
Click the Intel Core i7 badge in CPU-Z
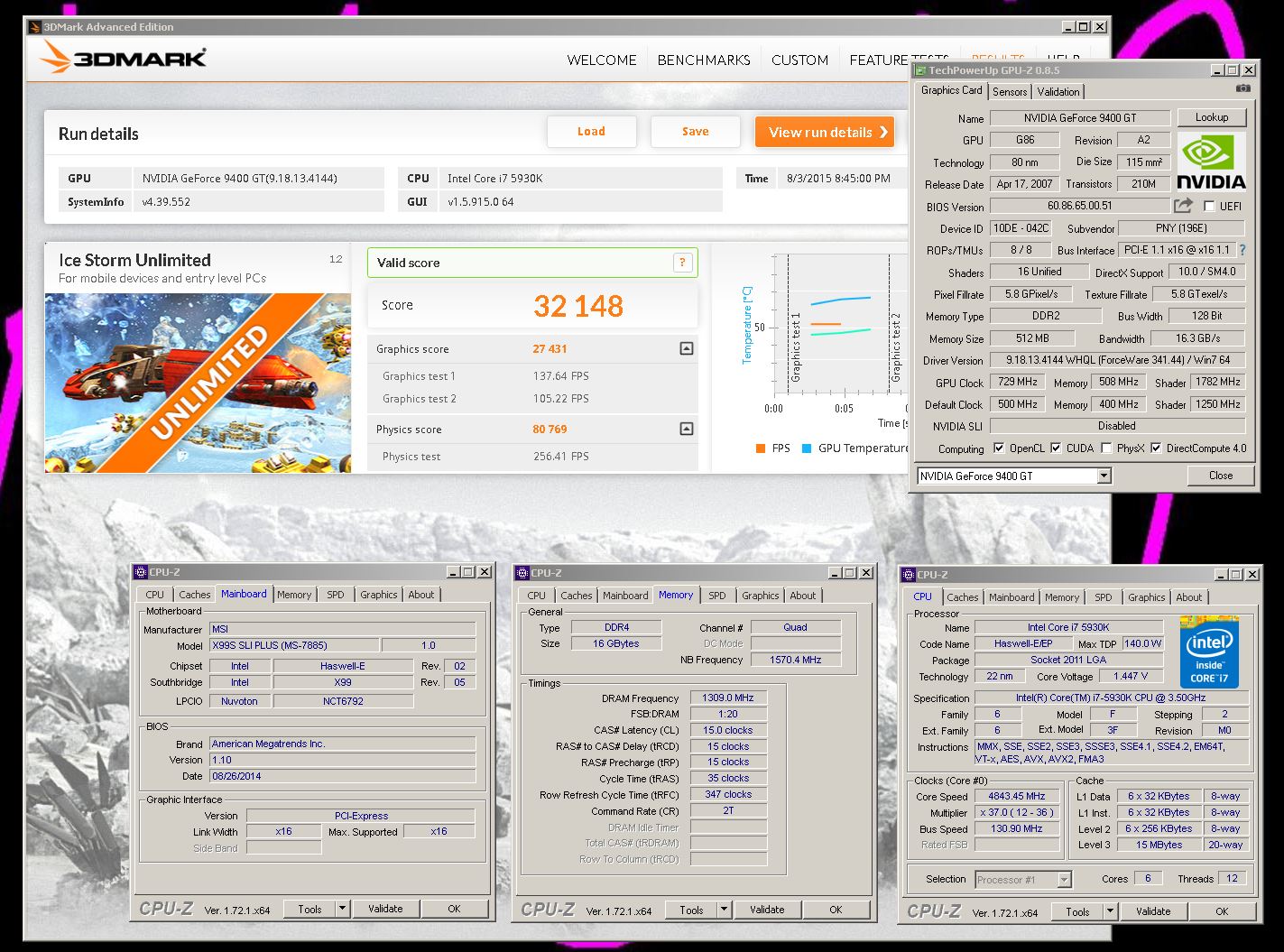[x=1209, y=652]
